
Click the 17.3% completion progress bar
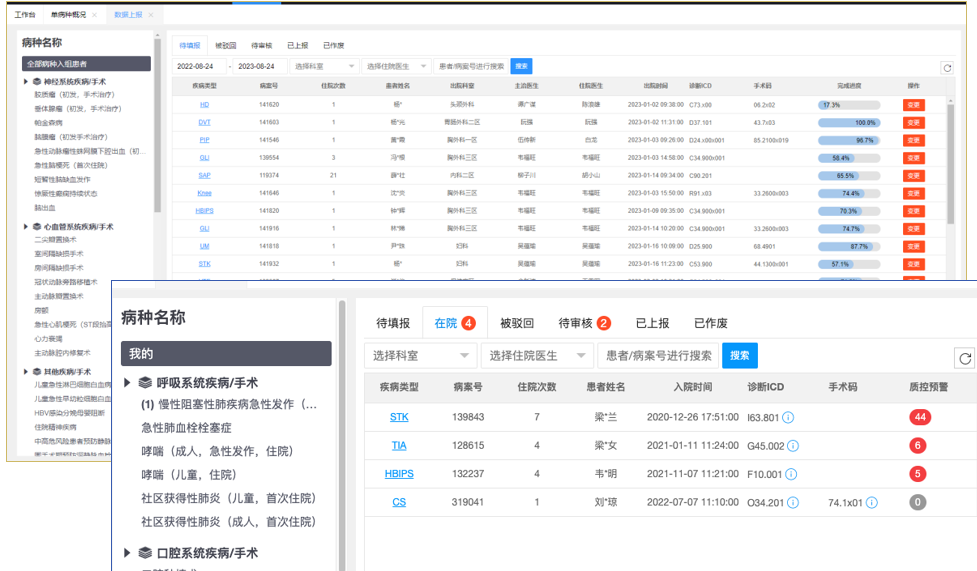(x=848, y=104)
